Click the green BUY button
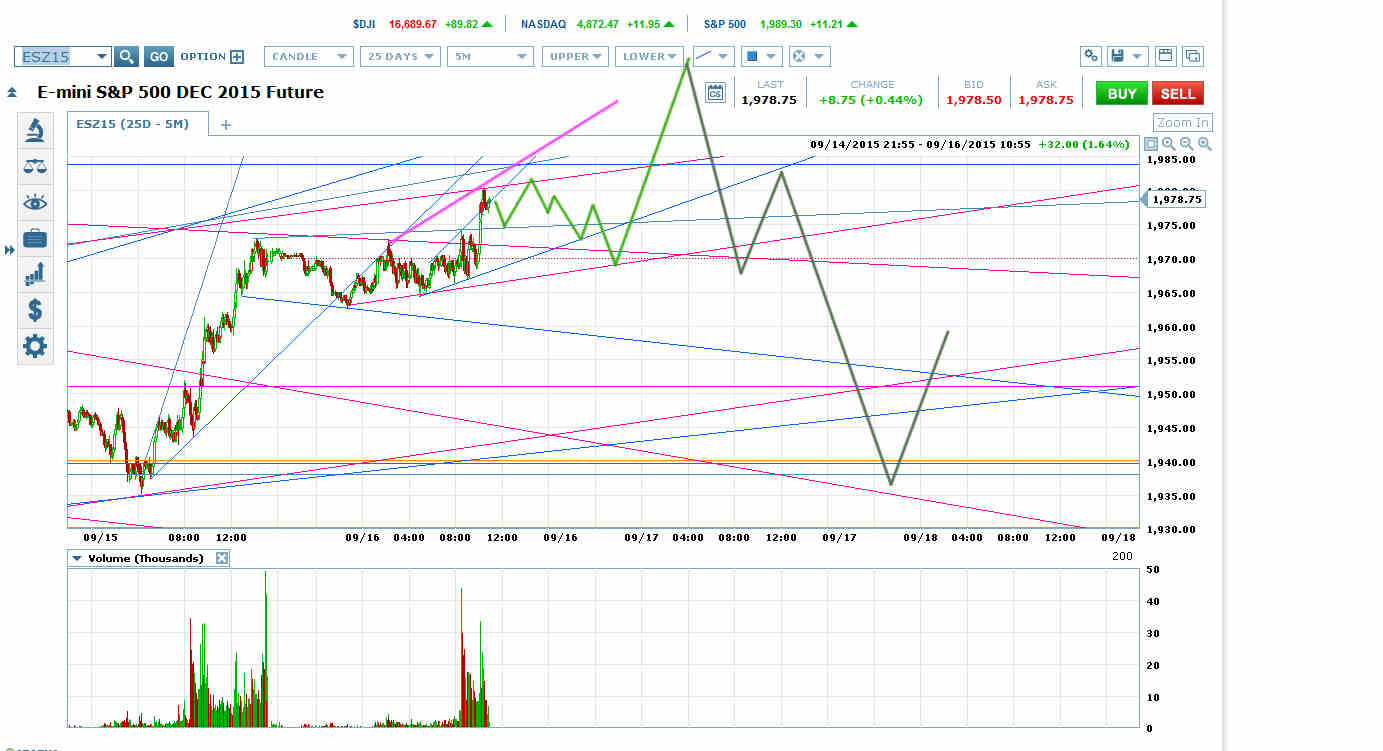 pyautogui.click(x=1122, y=93)
